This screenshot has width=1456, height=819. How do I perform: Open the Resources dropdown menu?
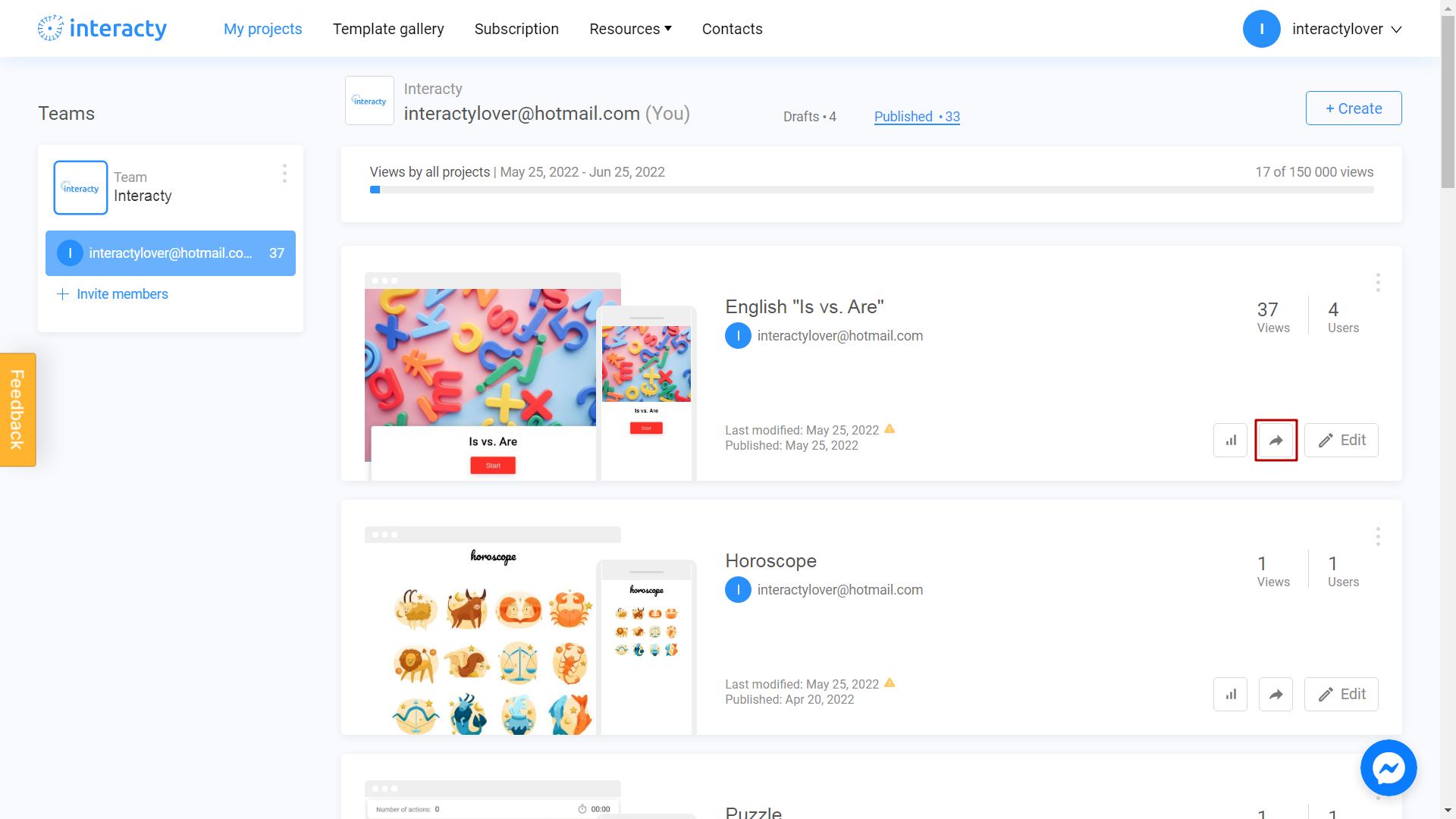[x=630, y=28]
